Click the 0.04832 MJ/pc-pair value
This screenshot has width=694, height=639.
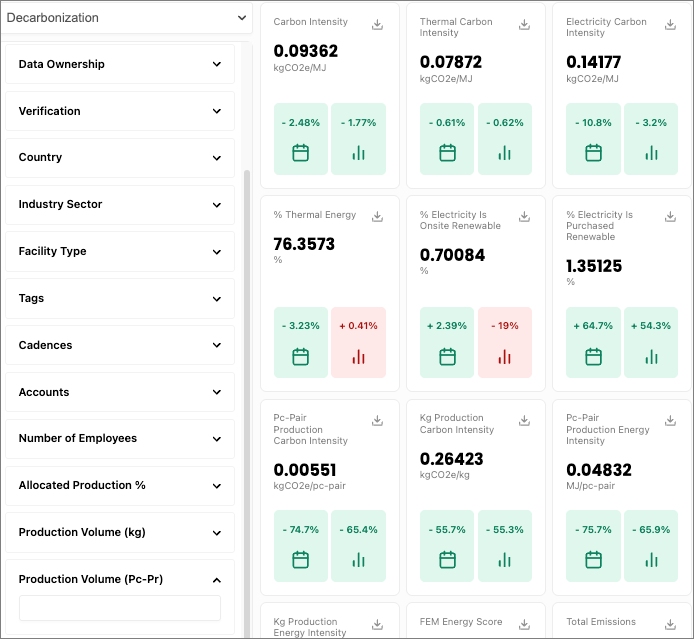pos(599,470)
